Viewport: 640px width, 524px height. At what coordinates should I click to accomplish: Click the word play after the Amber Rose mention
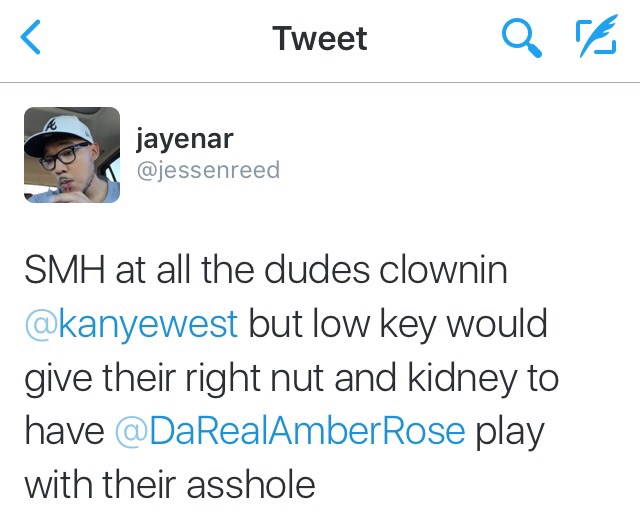click(x=510, y=433)
